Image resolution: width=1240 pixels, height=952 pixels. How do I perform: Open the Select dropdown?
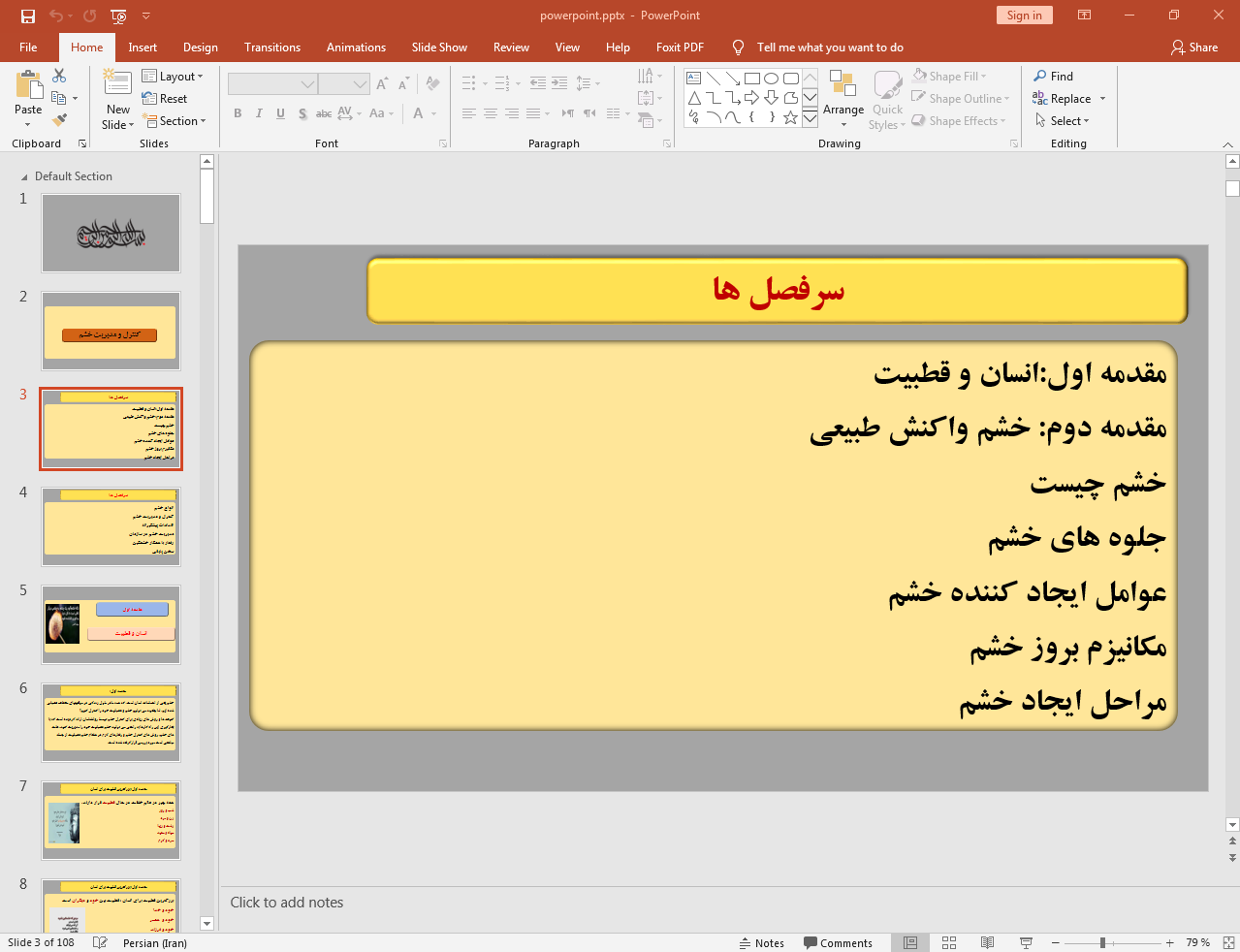[x=1063, y=120]
